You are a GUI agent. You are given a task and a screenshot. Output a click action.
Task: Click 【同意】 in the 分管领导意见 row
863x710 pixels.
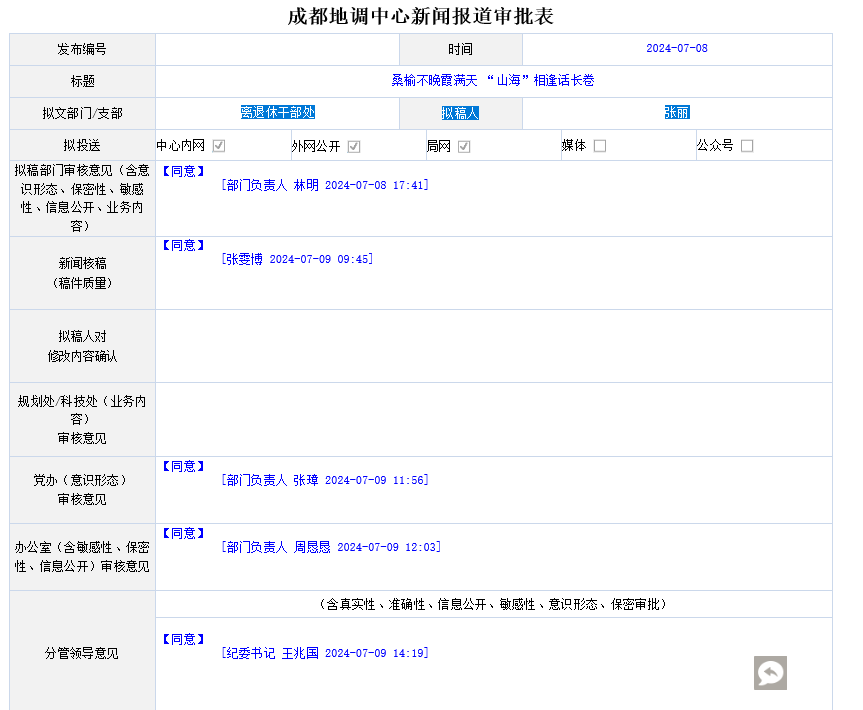click(x=183, y=639)
